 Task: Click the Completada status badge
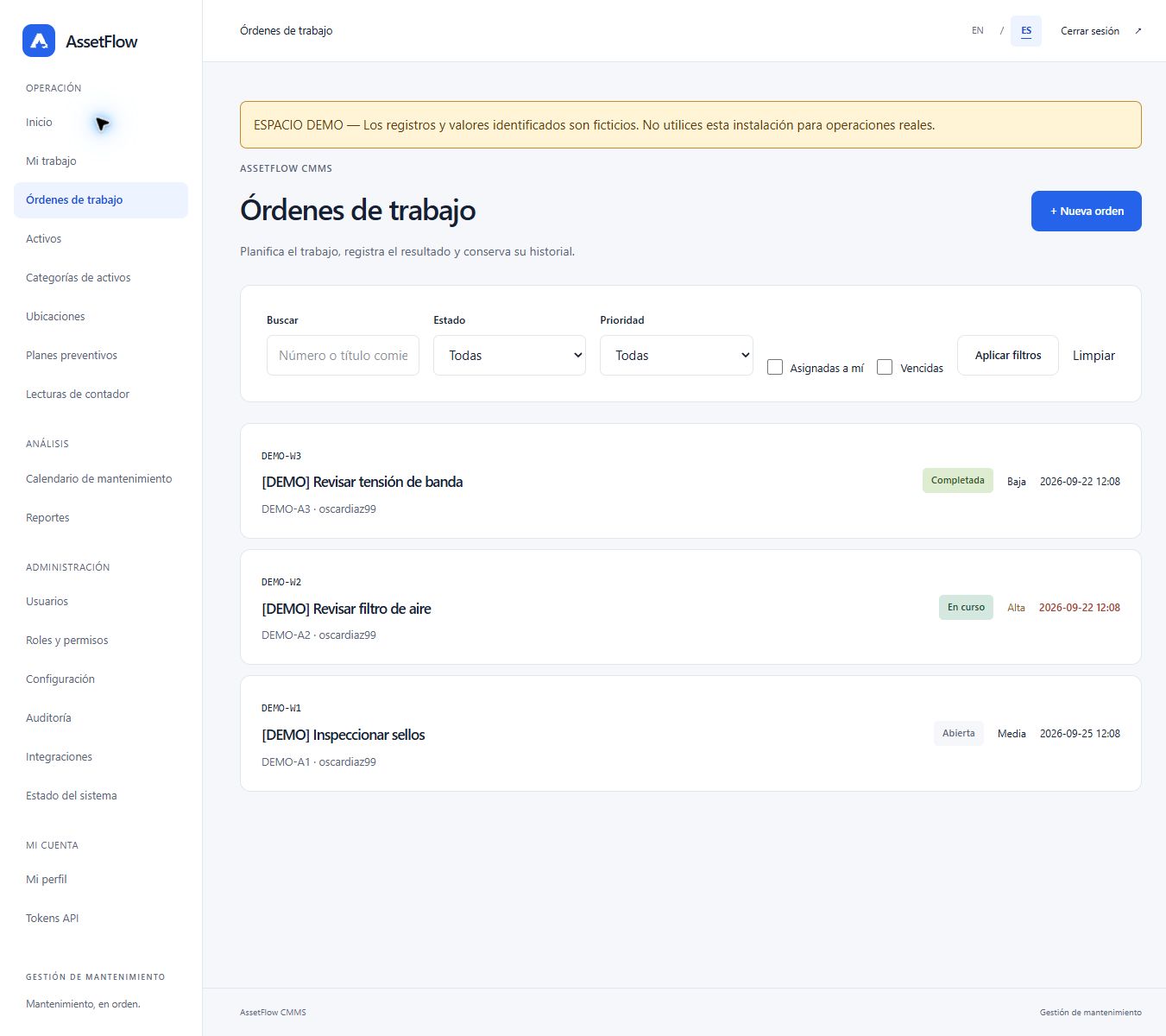(958, 481)
